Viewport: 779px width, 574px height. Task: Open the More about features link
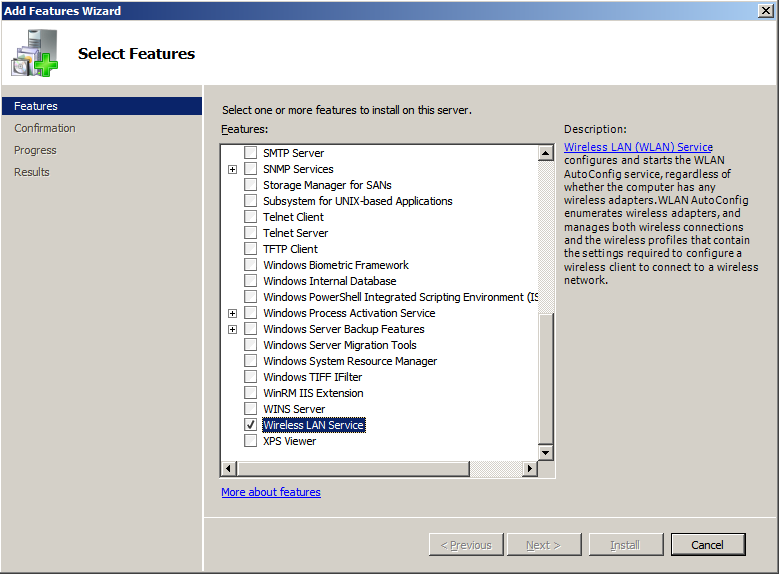tap(271, 492)
